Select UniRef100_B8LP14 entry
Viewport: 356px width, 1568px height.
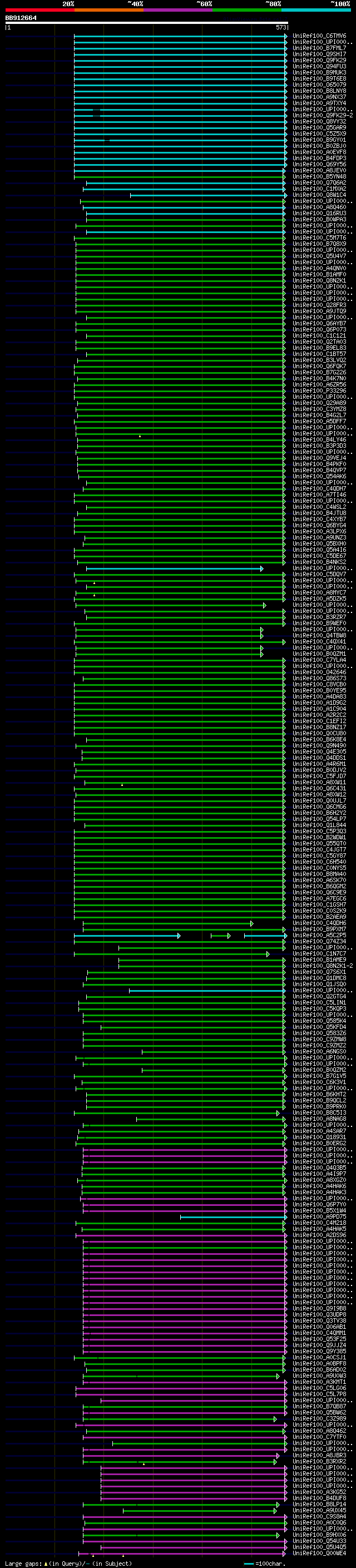click(319, 1504)
